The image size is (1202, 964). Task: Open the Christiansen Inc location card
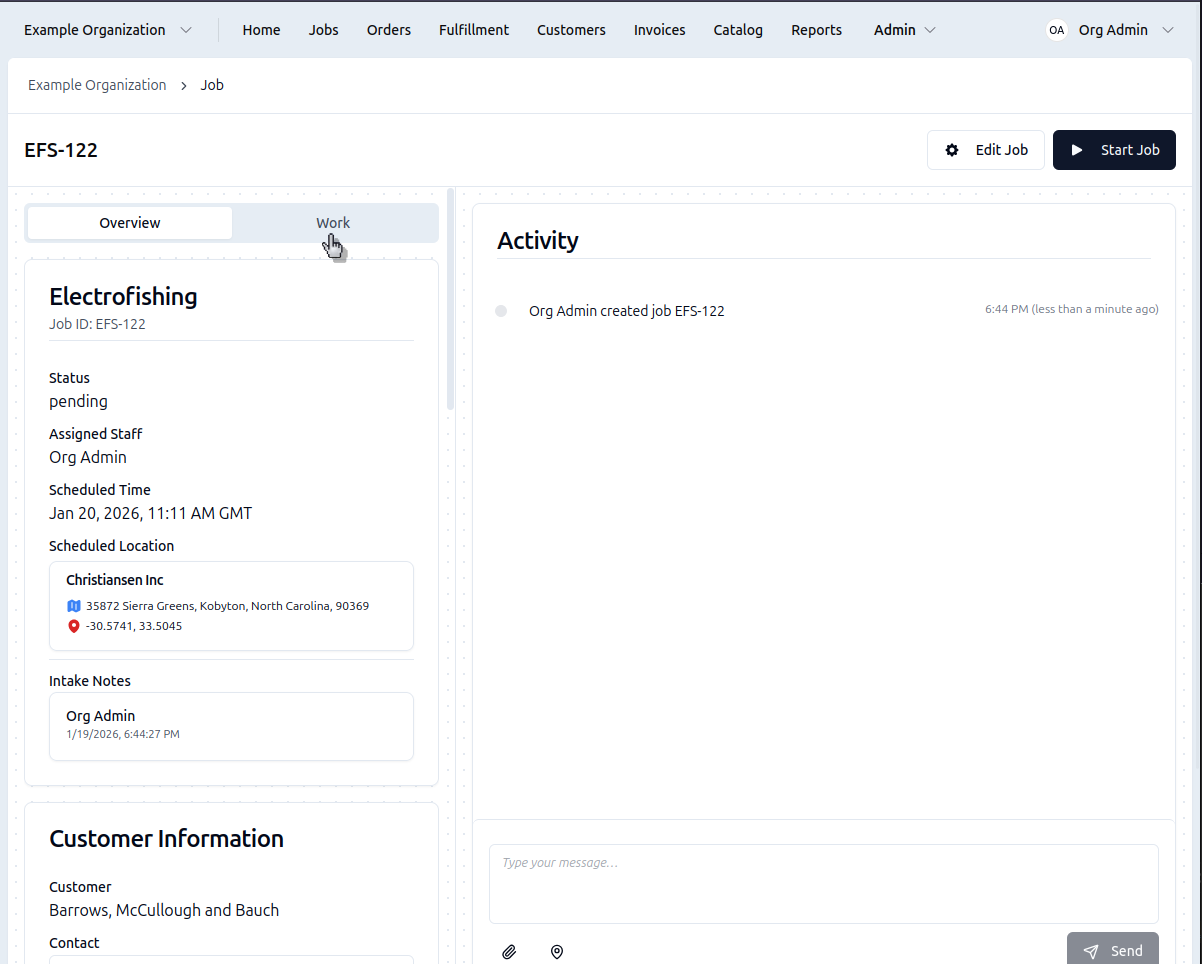[x=231, y=605]
